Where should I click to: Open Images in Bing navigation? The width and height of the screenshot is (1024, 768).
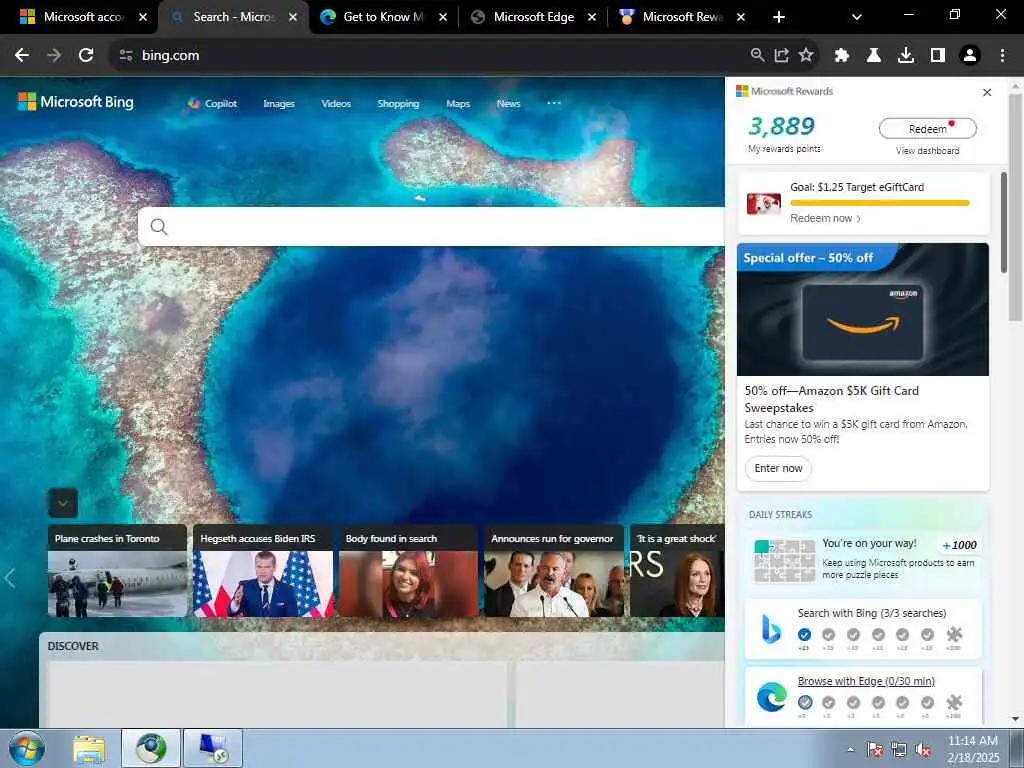pos(279,103)
